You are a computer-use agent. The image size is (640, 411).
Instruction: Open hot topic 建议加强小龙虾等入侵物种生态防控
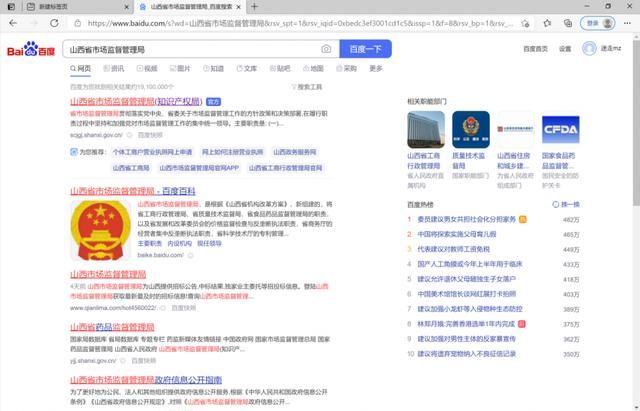pyautogui.click(x=470, y=309)
